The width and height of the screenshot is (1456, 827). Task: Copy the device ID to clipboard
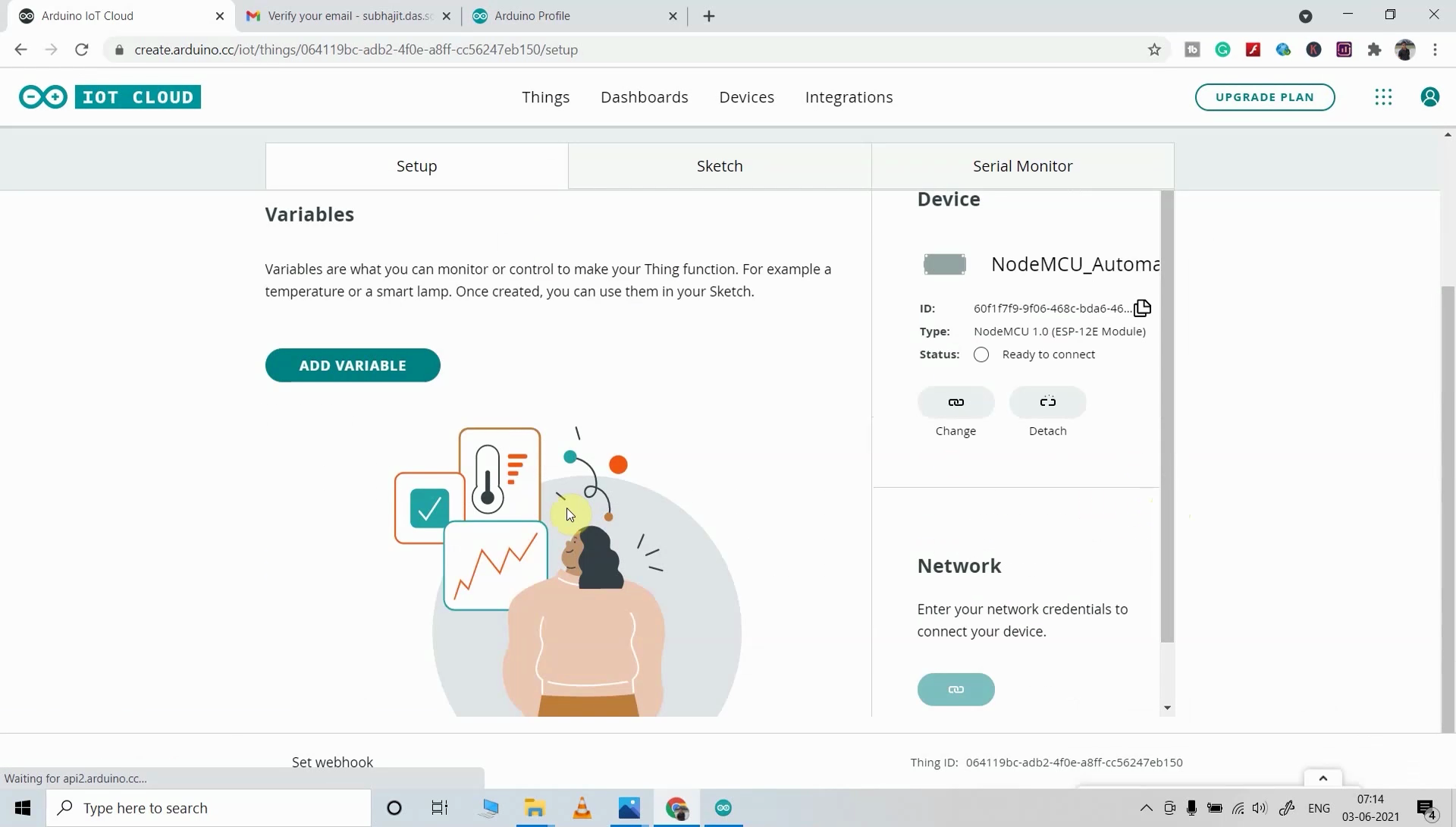click(x=1142, y=308)
